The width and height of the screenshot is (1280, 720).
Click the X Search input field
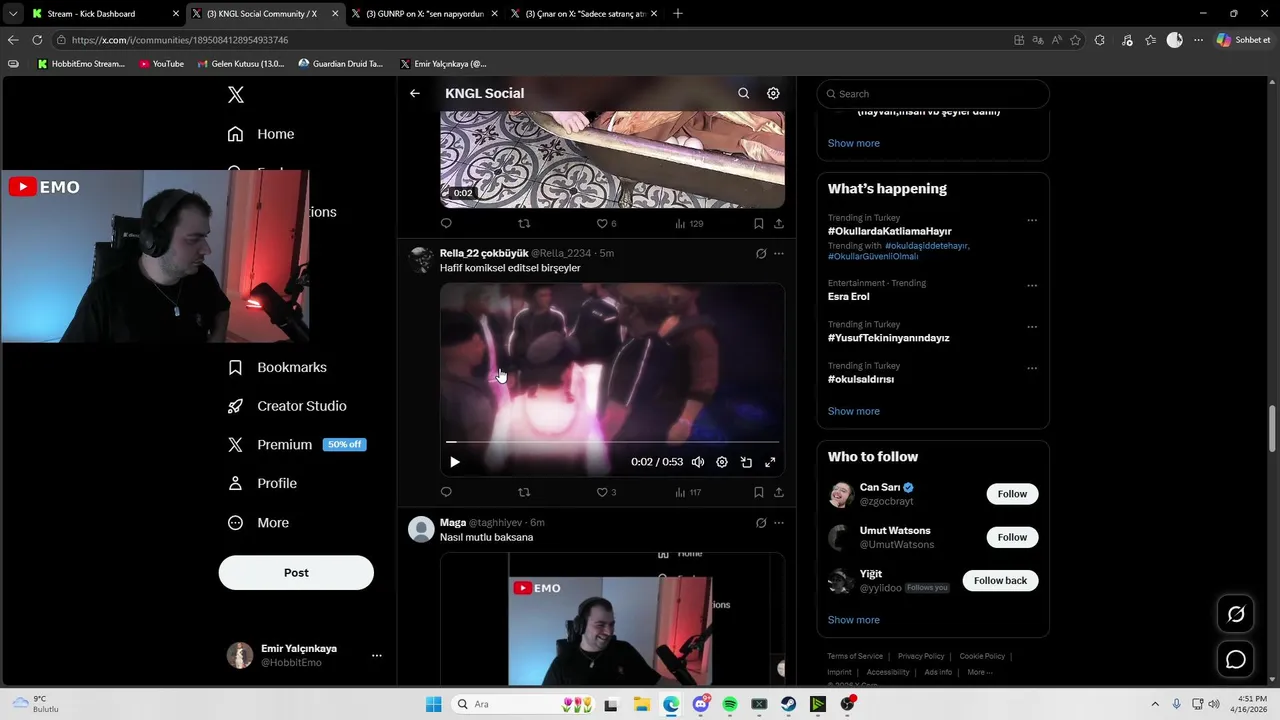[933, 94]
